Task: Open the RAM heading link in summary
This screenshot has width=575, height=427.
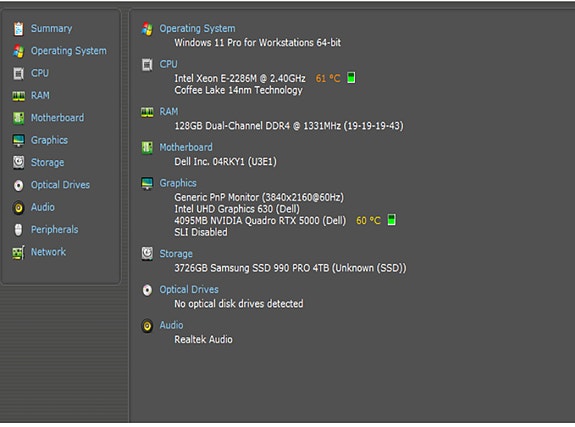Action: 169,112
